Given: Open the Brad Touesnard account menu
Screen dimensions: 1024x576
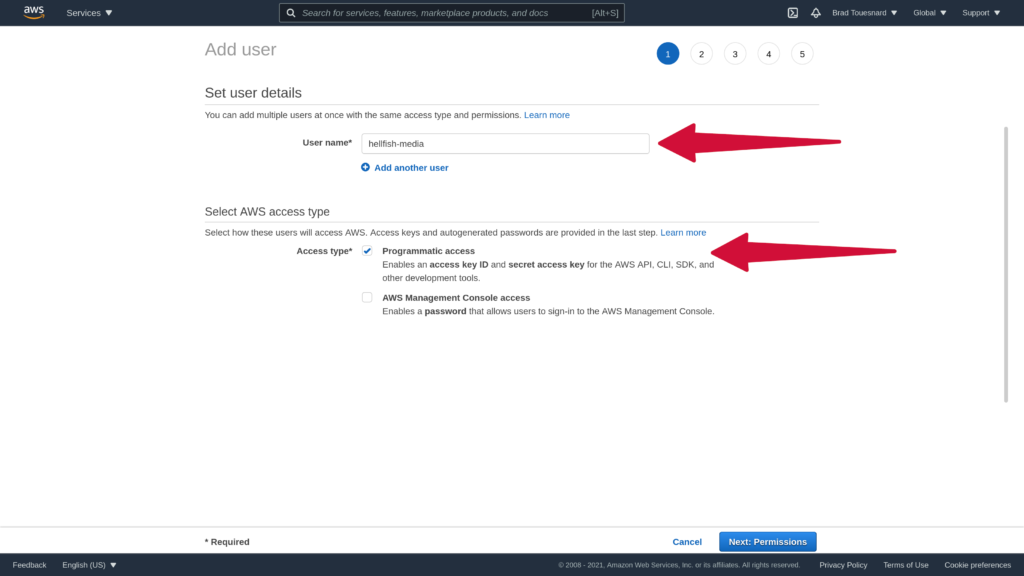Looking at the screenshot, I should click(862, 12).
